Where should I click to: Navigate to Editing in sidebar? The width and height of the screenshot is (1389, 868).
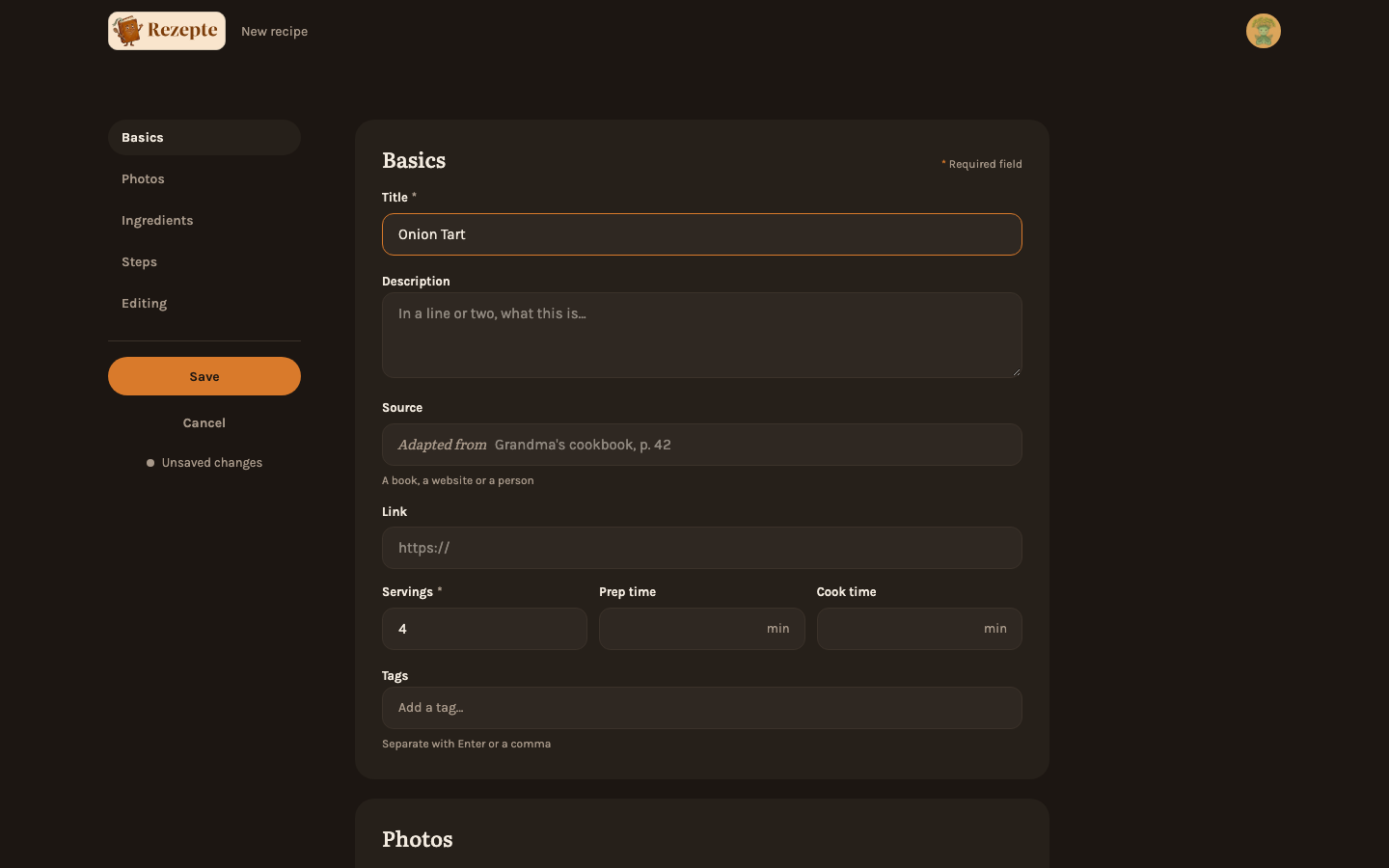tap(204, 304)
